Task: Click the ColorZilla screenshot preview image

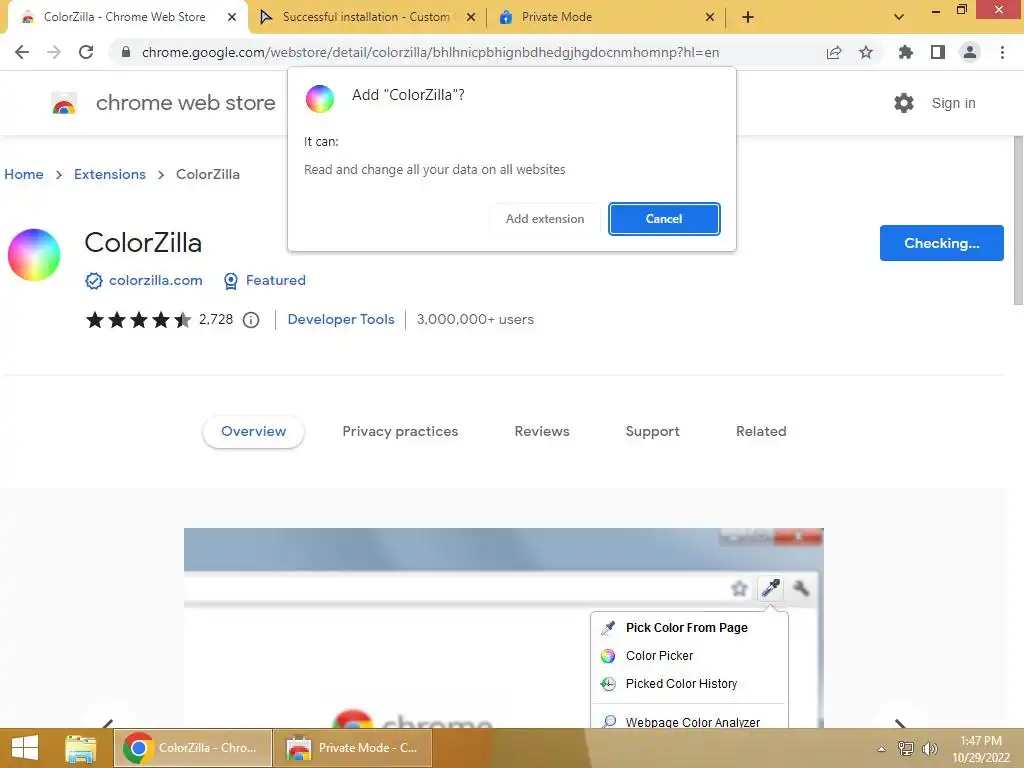Action: (x=504, y=628)
